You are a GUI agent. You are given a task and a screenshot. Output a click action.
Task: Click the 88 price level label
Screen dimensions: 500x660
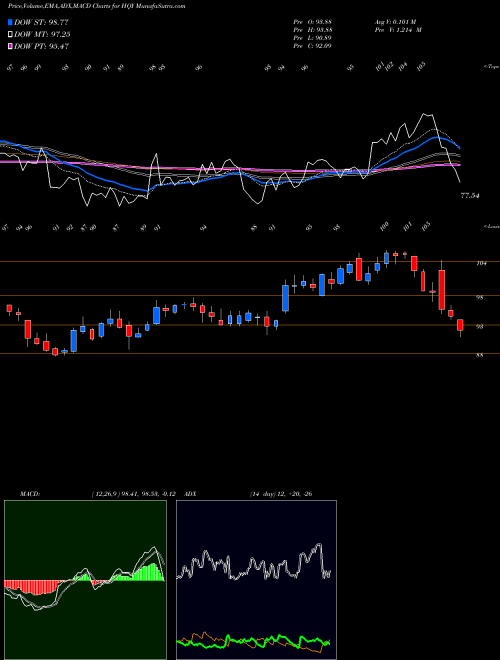[x=479, y=355]
